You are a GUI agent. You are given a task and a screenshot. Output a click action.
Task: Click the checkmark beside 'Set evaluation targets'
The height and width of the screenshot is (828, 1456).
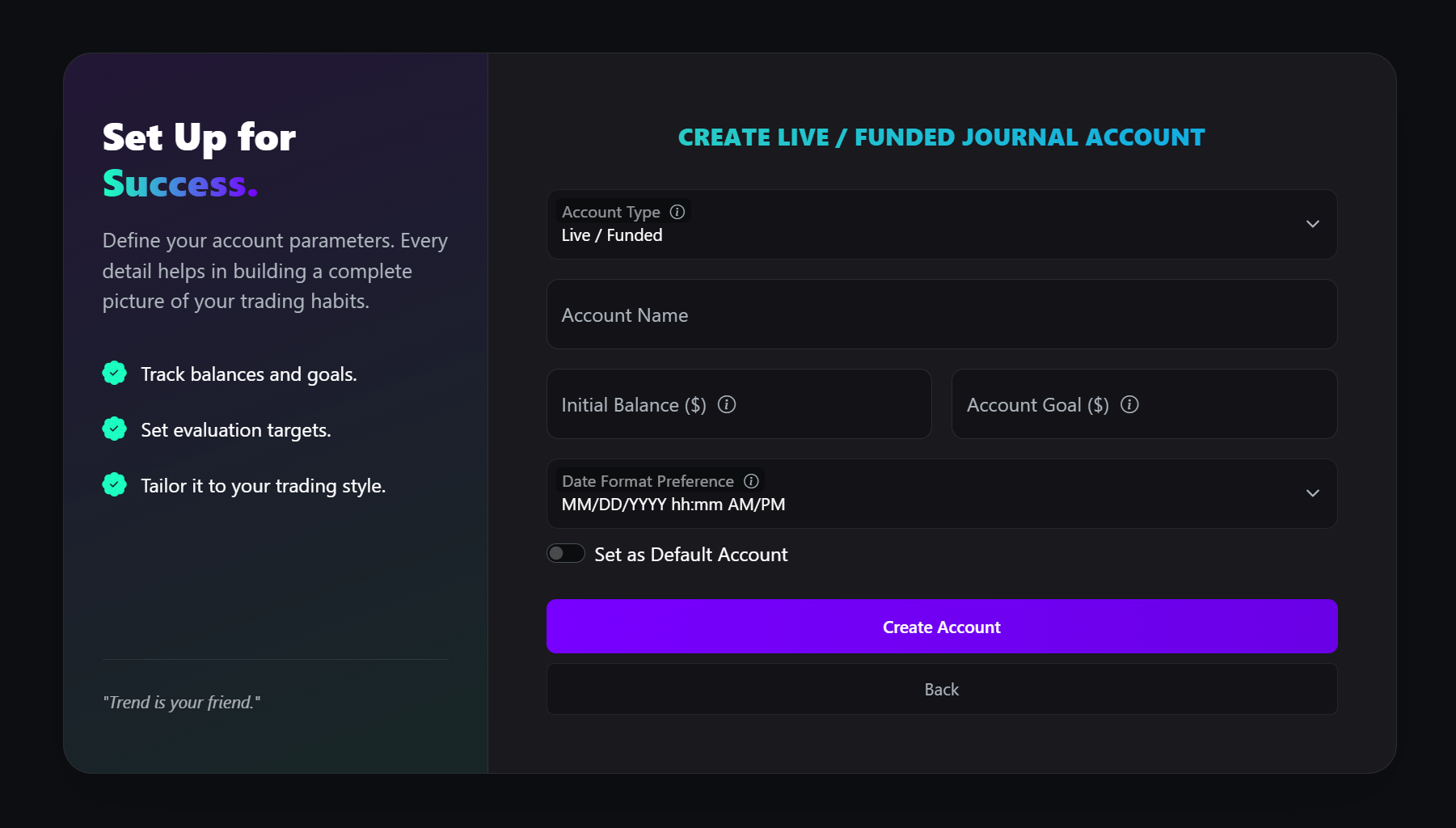[114, 429]
